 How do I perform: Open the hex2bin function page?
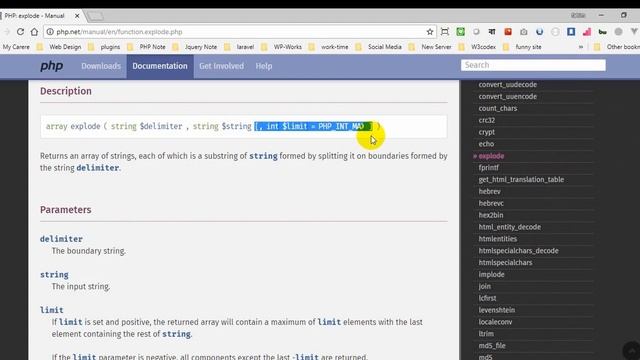(x=491, y=215)
